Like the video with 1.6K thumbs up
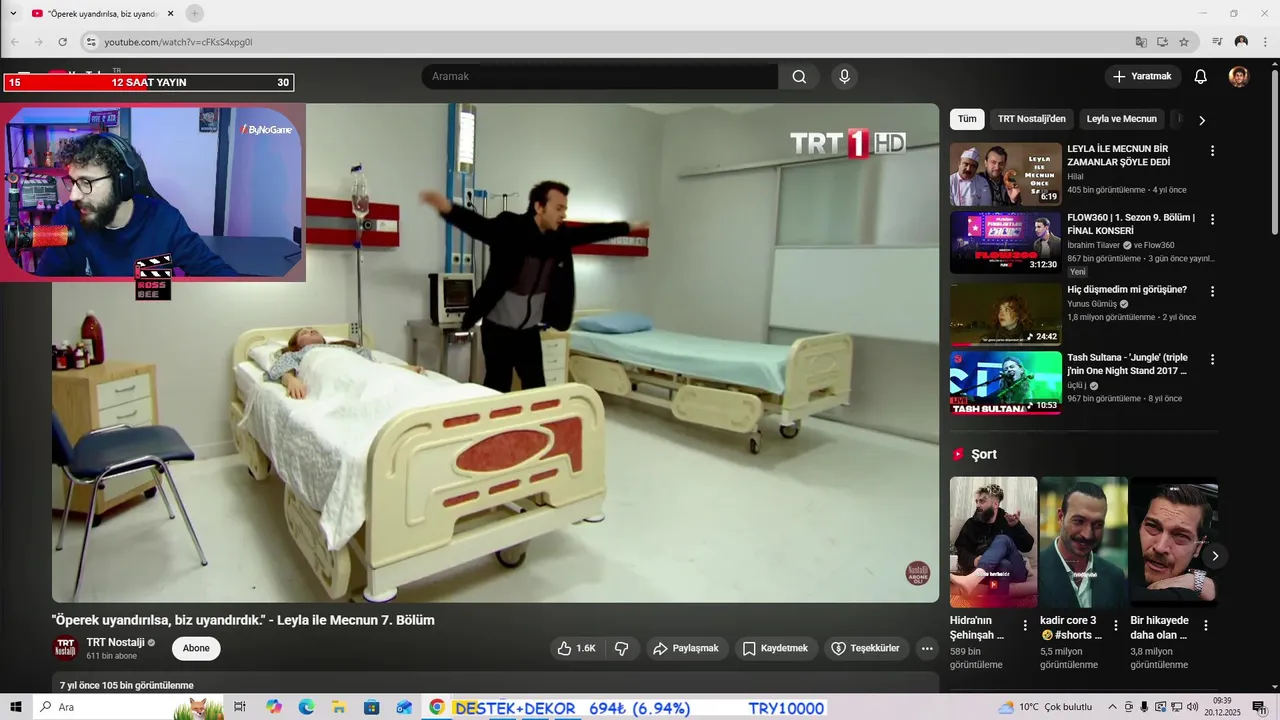 coord(576,648)
